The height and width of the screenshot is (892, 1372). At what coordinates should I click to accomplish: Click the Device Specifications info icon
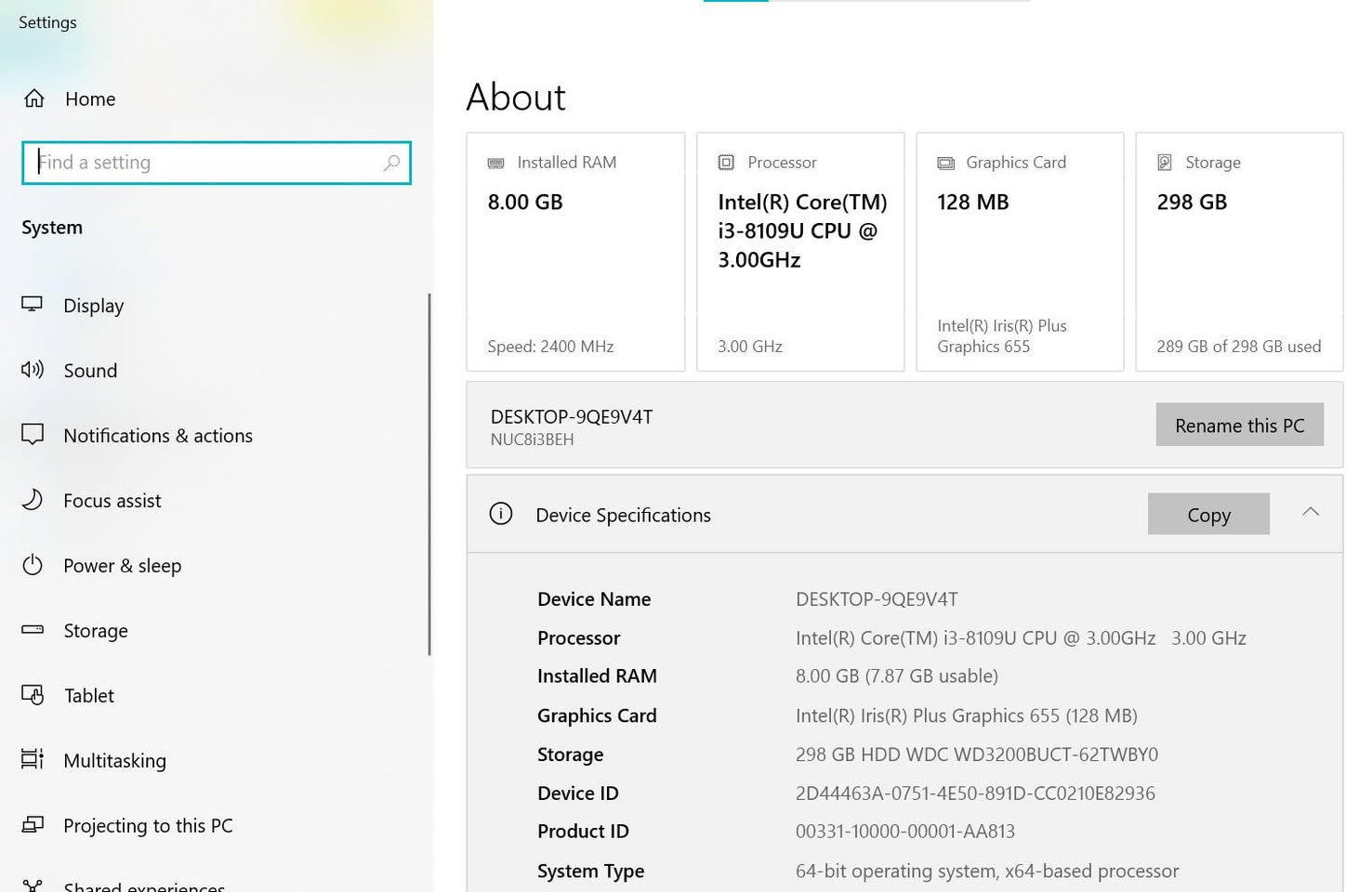[x=501, y=514]
